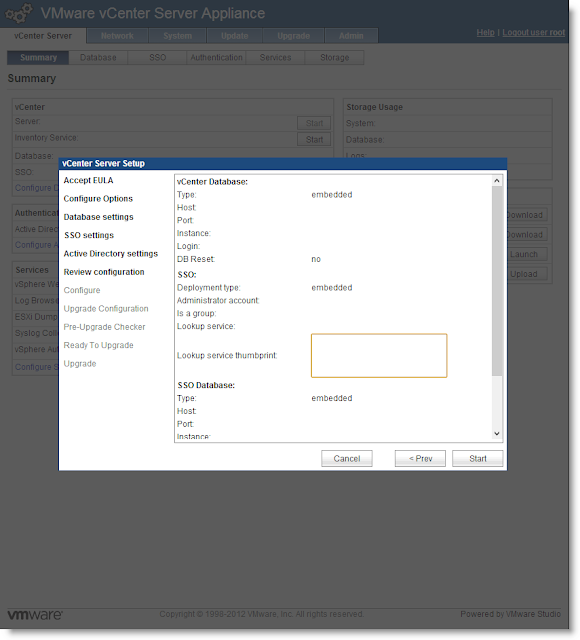Select the Upgrade Configuration wizard step

pos(106,309)
